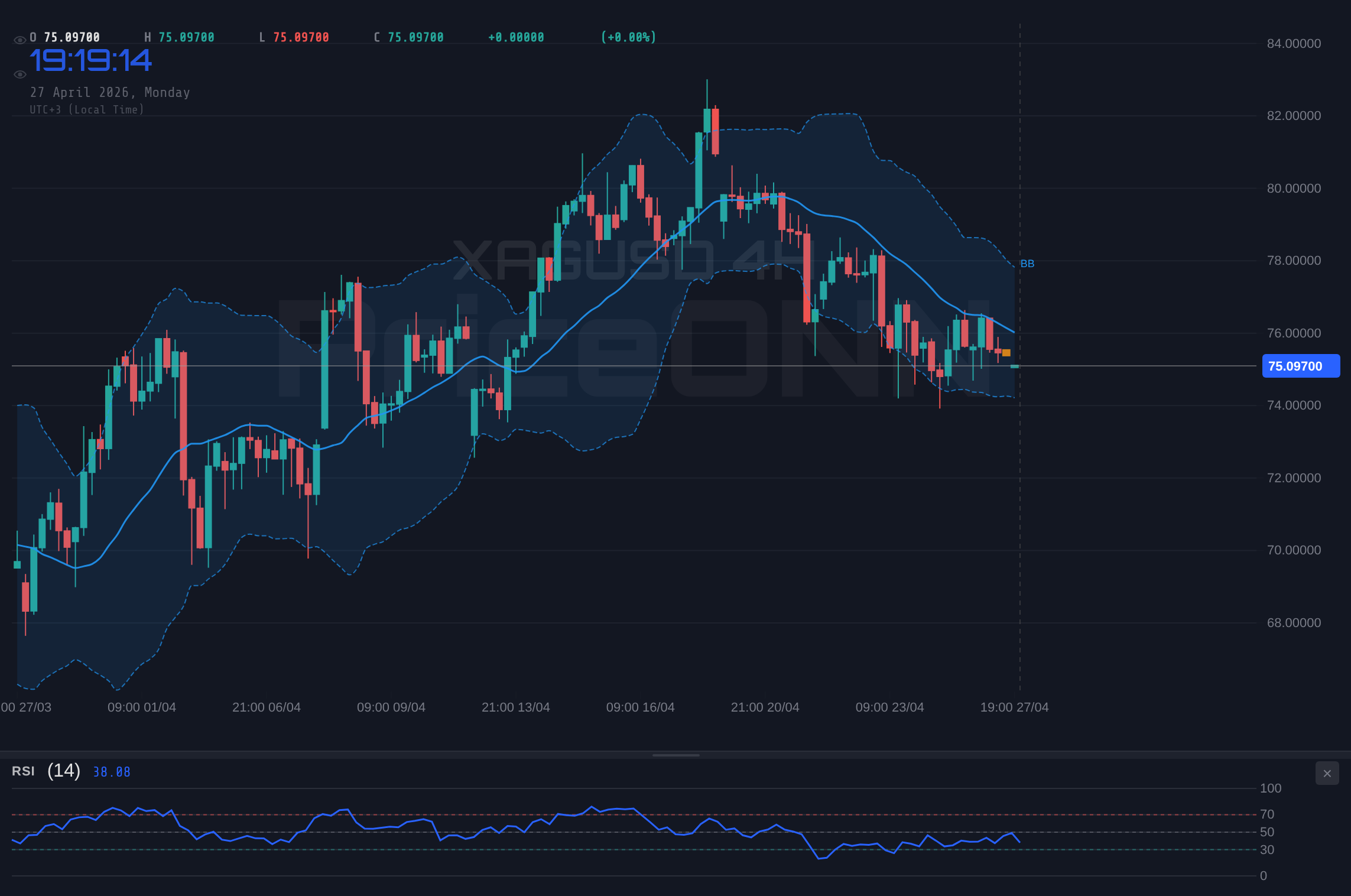This screenshot has height=896, width=1351.
Task: Click the 19:19:14 clock display
Action: point(91,61)
